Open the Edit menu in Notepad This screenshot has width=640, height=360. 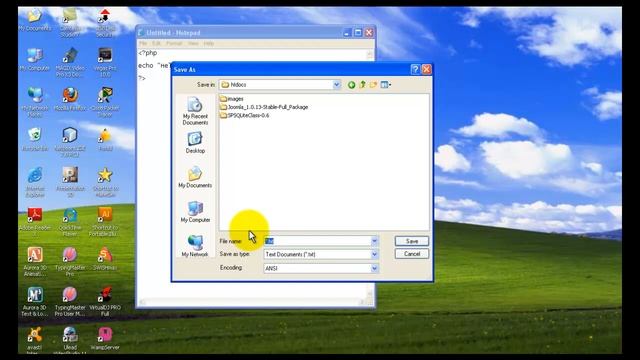pos(156,43)
